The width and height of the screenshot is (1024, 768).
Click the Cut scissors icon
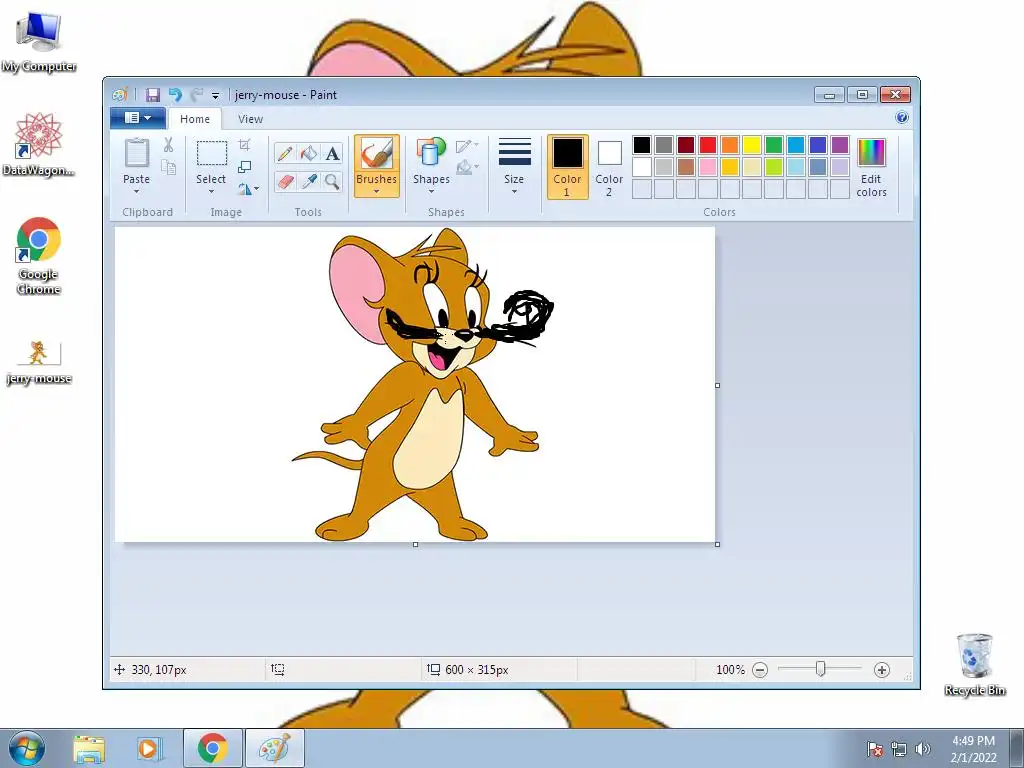[x=168, y=145]
